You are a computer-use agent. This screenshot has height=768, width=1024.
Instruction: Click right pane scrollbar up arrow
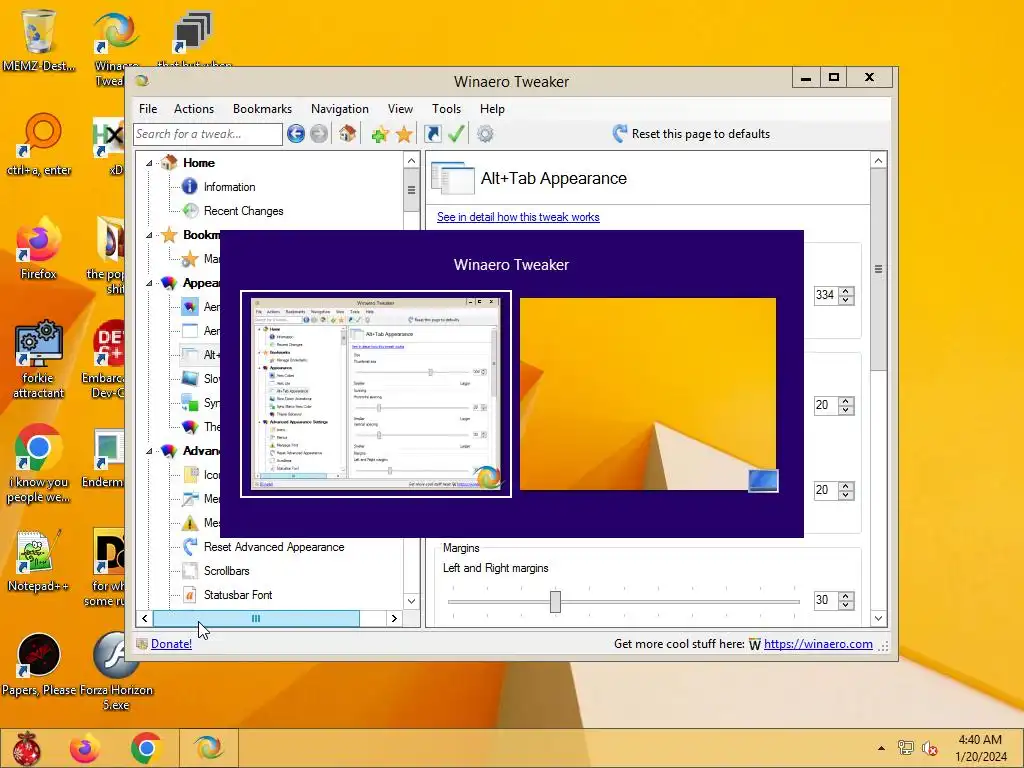(878, 161)
